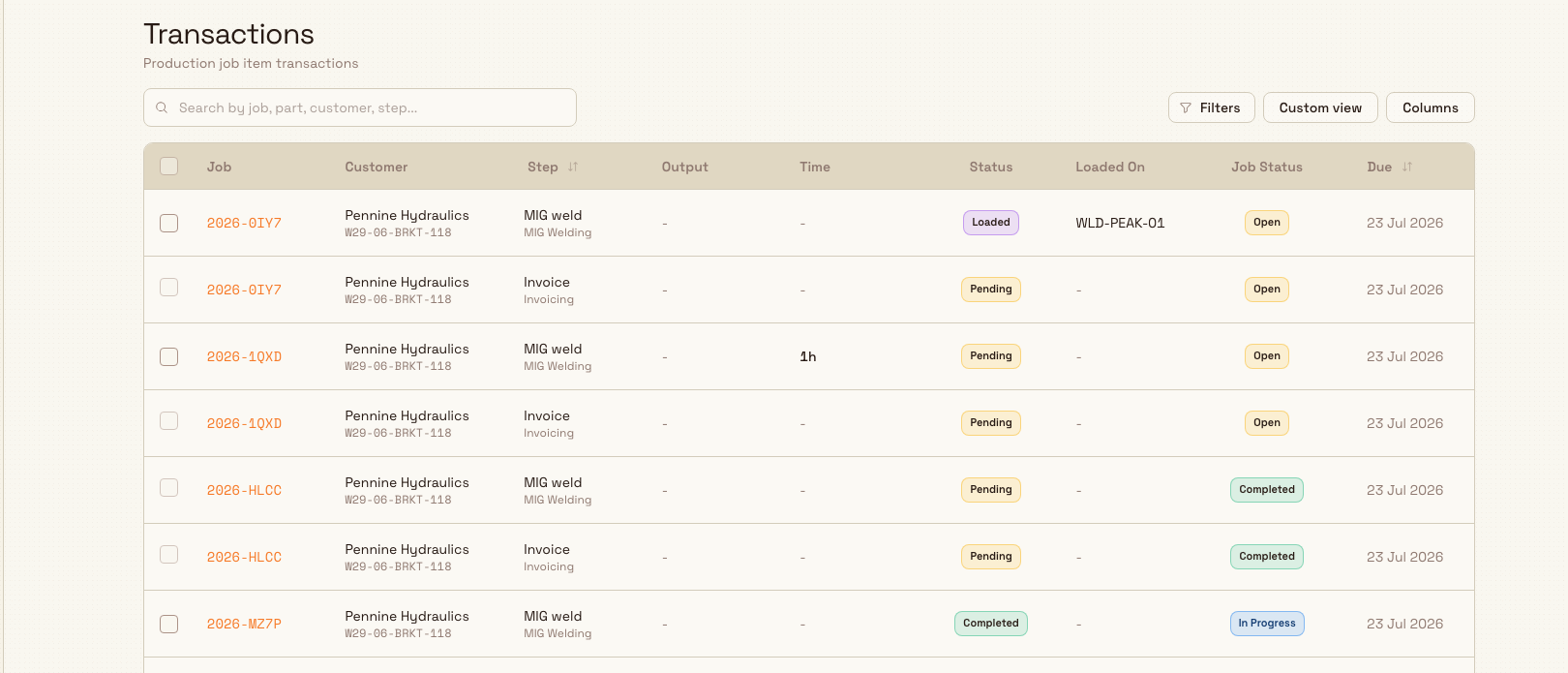Check the 2026-0IY7 Invoice row checkbox

coord(169,288)
